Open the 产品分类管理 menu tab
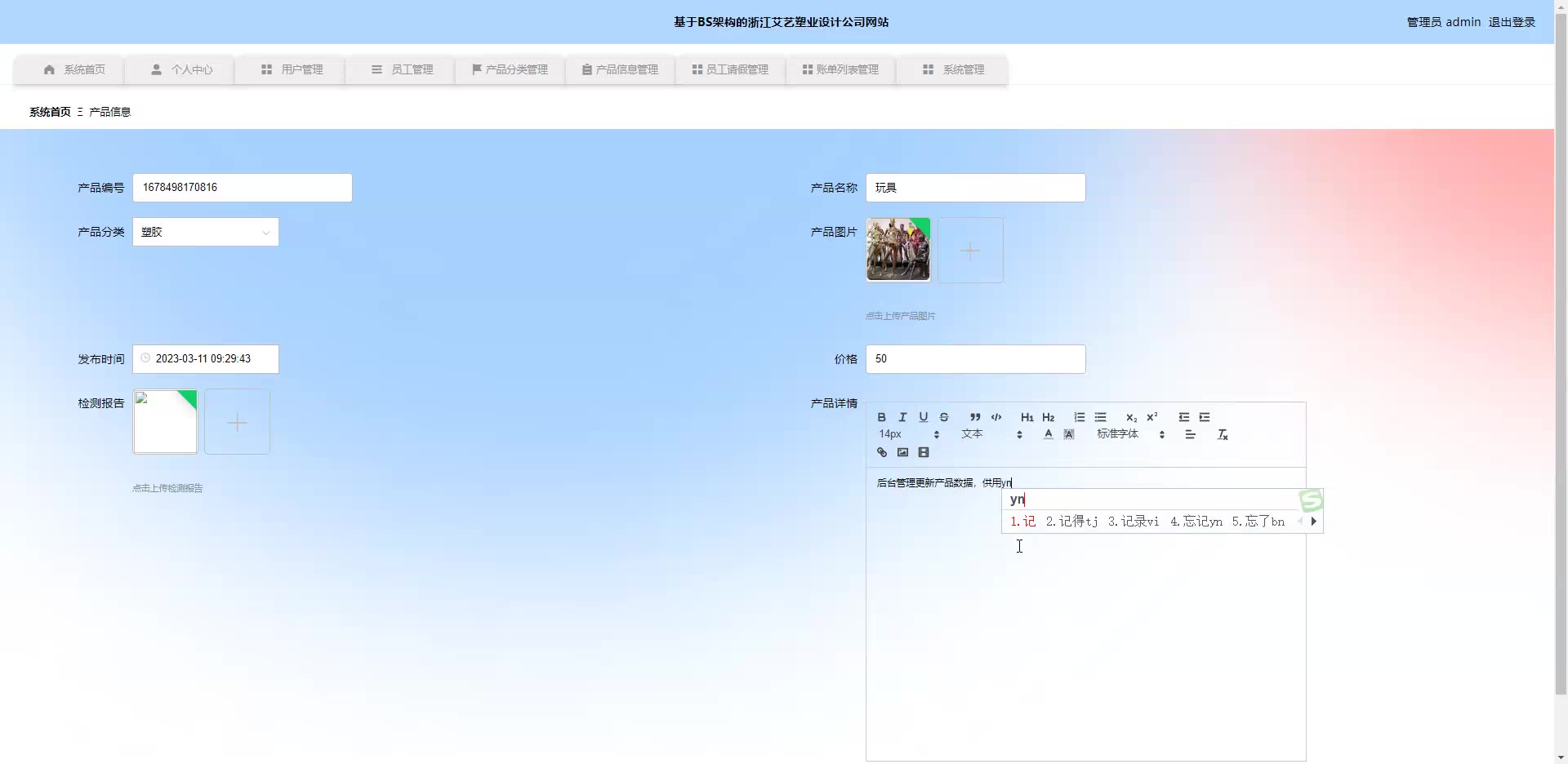The image size is (1568, 764). [x=510, y=69]
